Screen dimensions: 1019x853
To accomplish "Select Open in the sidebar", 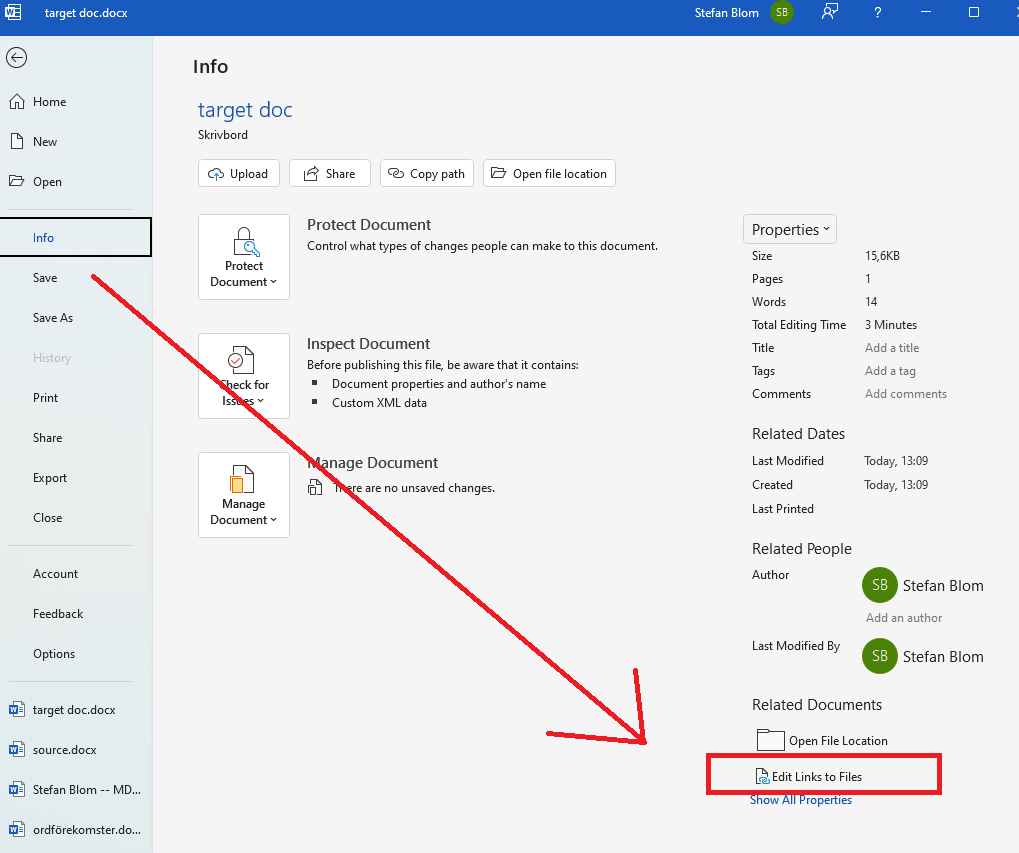I will [x=77, y=182].
